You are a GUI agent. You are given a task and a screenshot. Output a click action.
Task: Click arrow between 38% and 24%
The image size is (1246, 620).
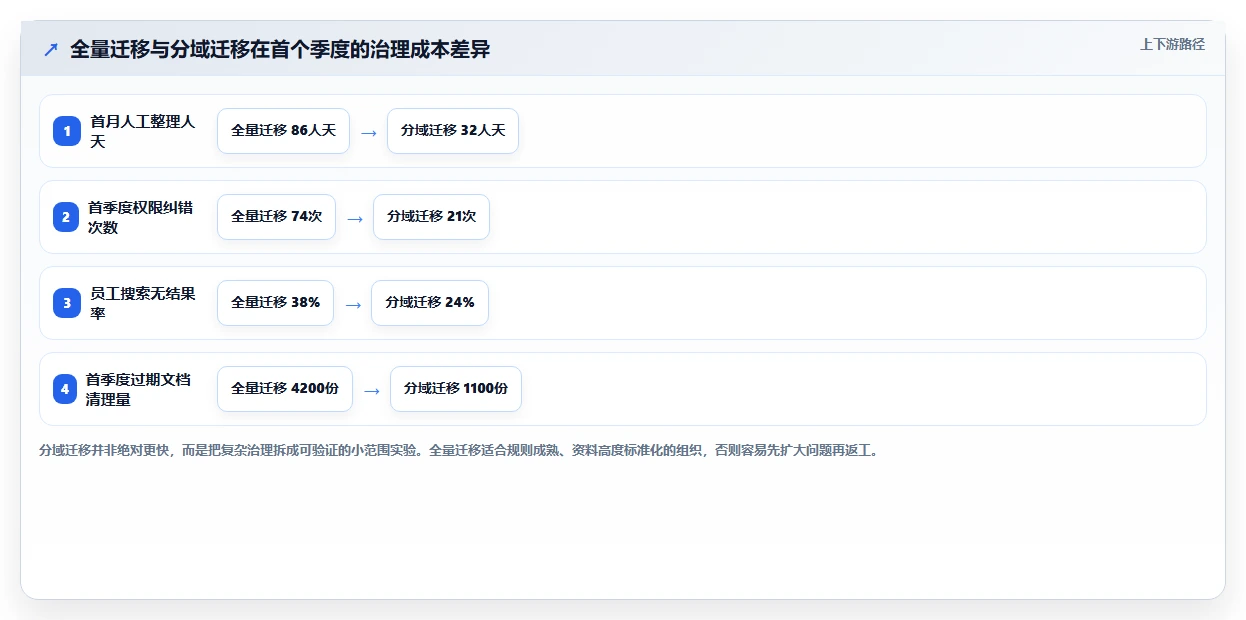tap(353, 304)
